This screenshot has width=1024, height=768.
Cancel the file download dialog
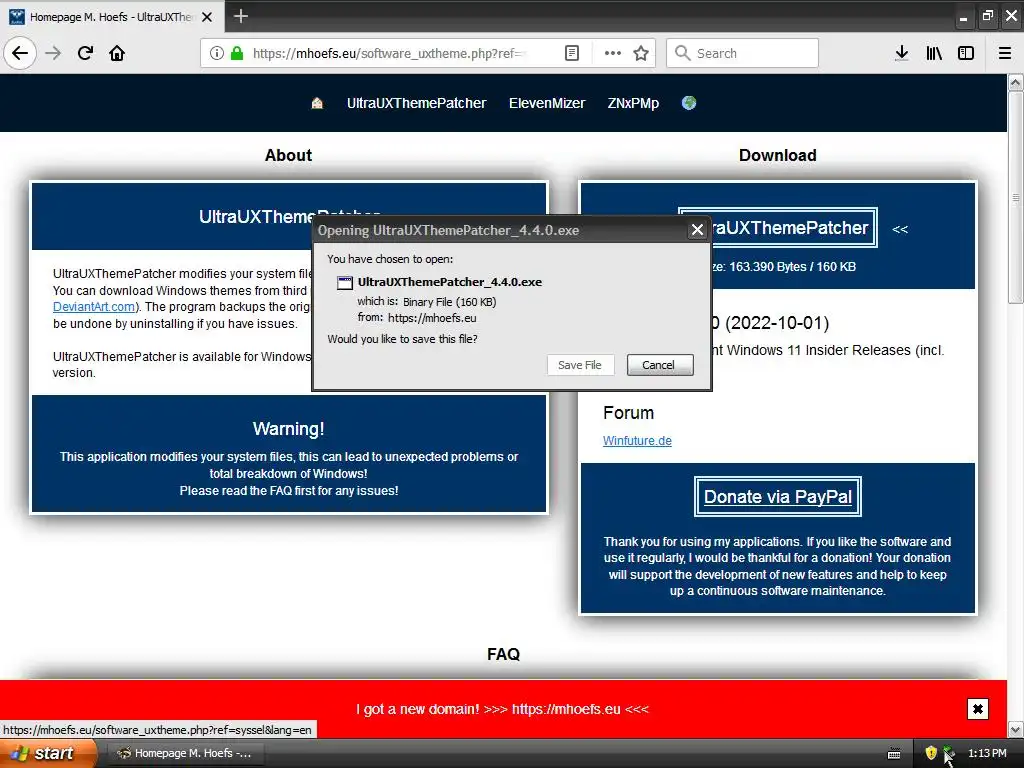click(x=658, y=365)
